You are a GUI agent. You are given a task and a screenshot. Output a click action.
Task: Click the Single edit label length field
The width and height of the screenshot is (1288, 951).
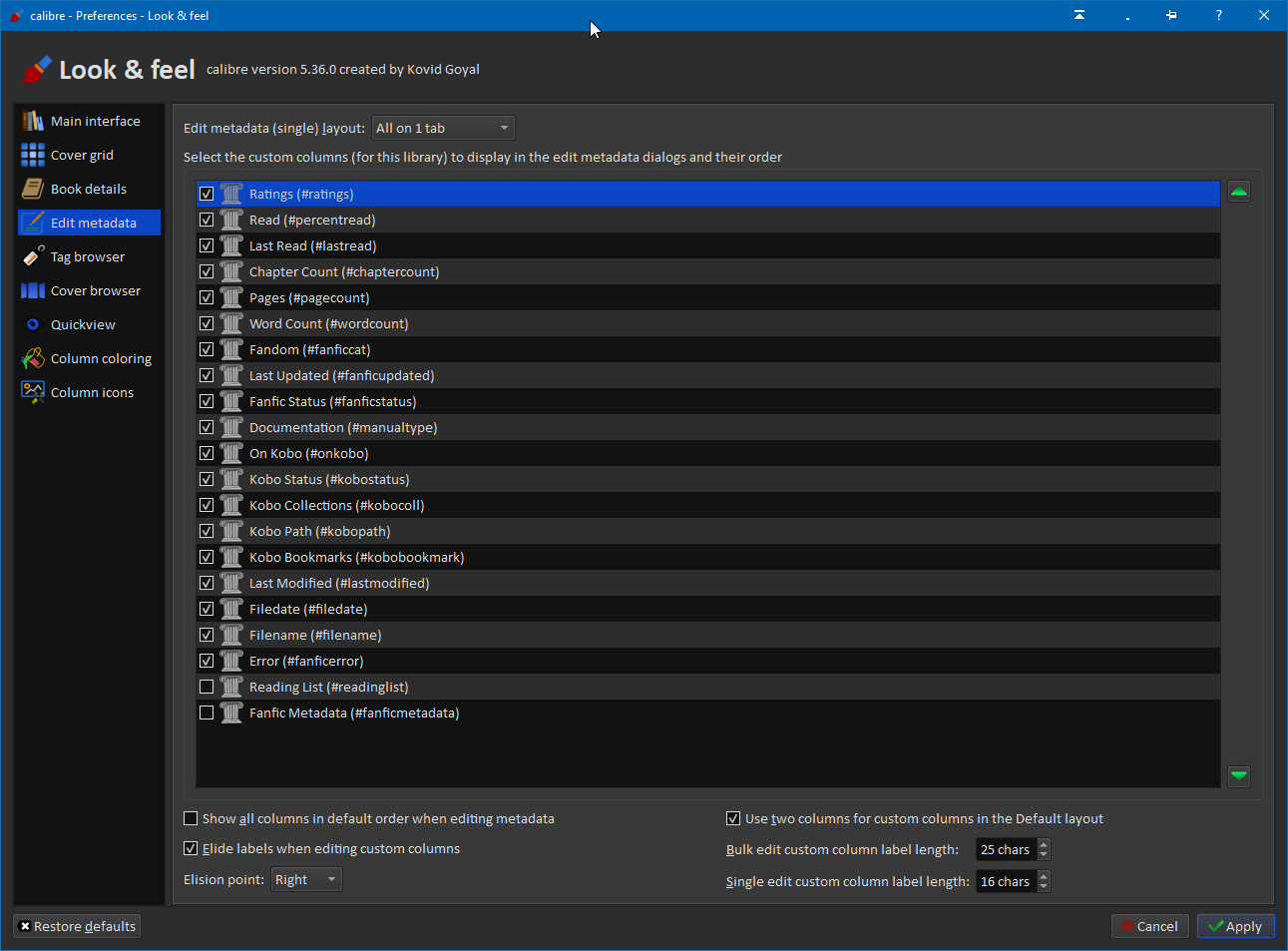click(1006, 881)
